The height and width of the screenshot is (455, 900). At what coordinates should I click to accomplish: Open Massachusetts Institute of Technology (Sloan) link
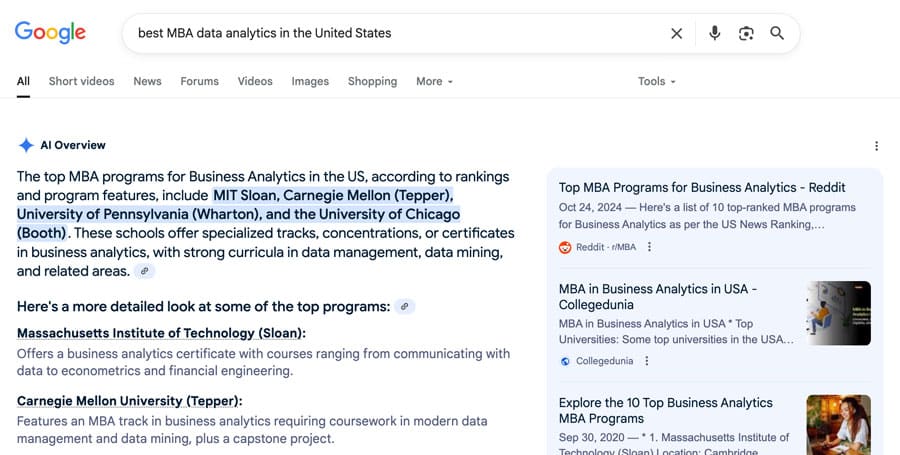pyautogui.click(x=161, y=333)
